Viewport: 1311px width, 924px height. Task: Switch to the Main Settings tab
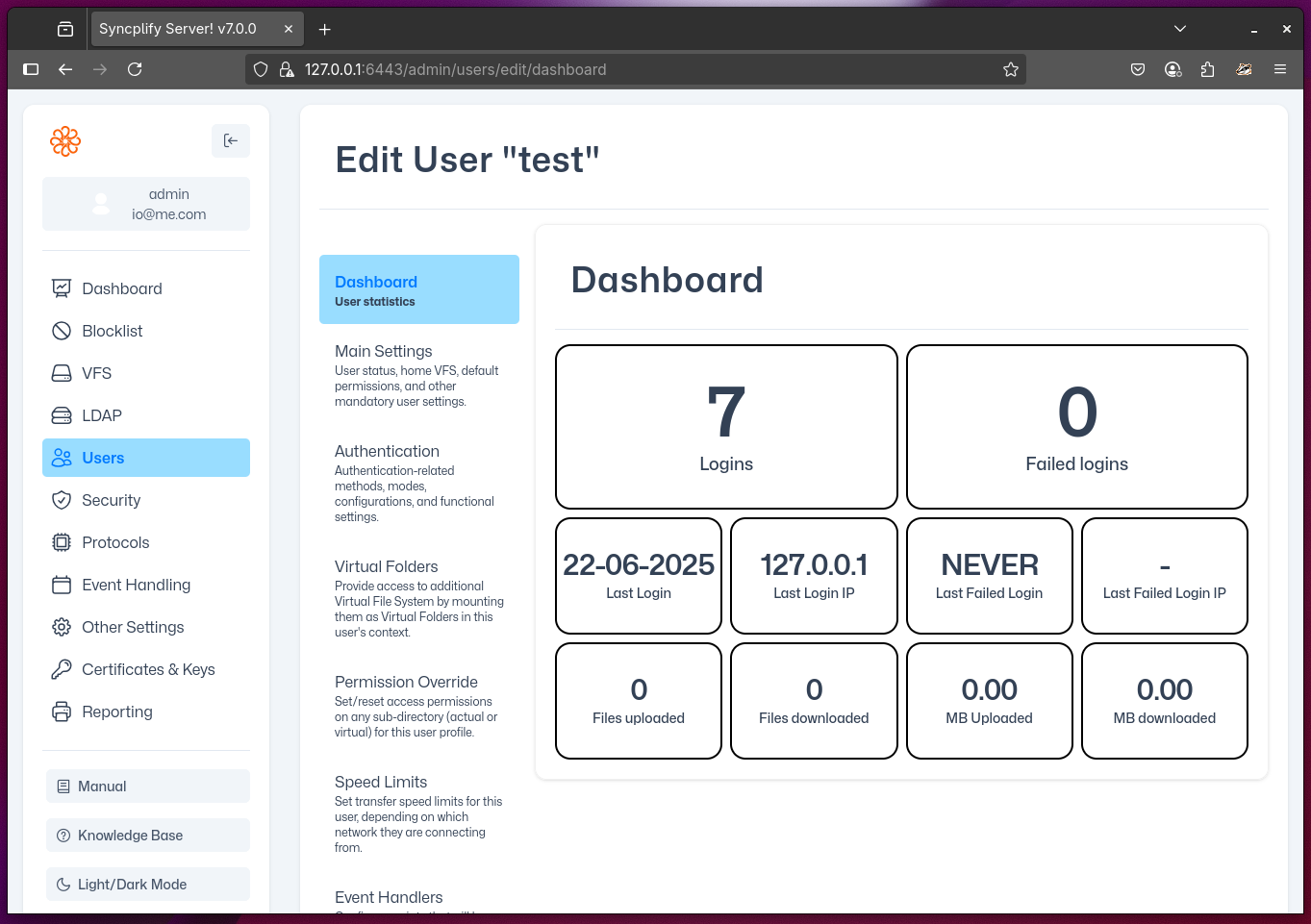(x=383, y=351)
